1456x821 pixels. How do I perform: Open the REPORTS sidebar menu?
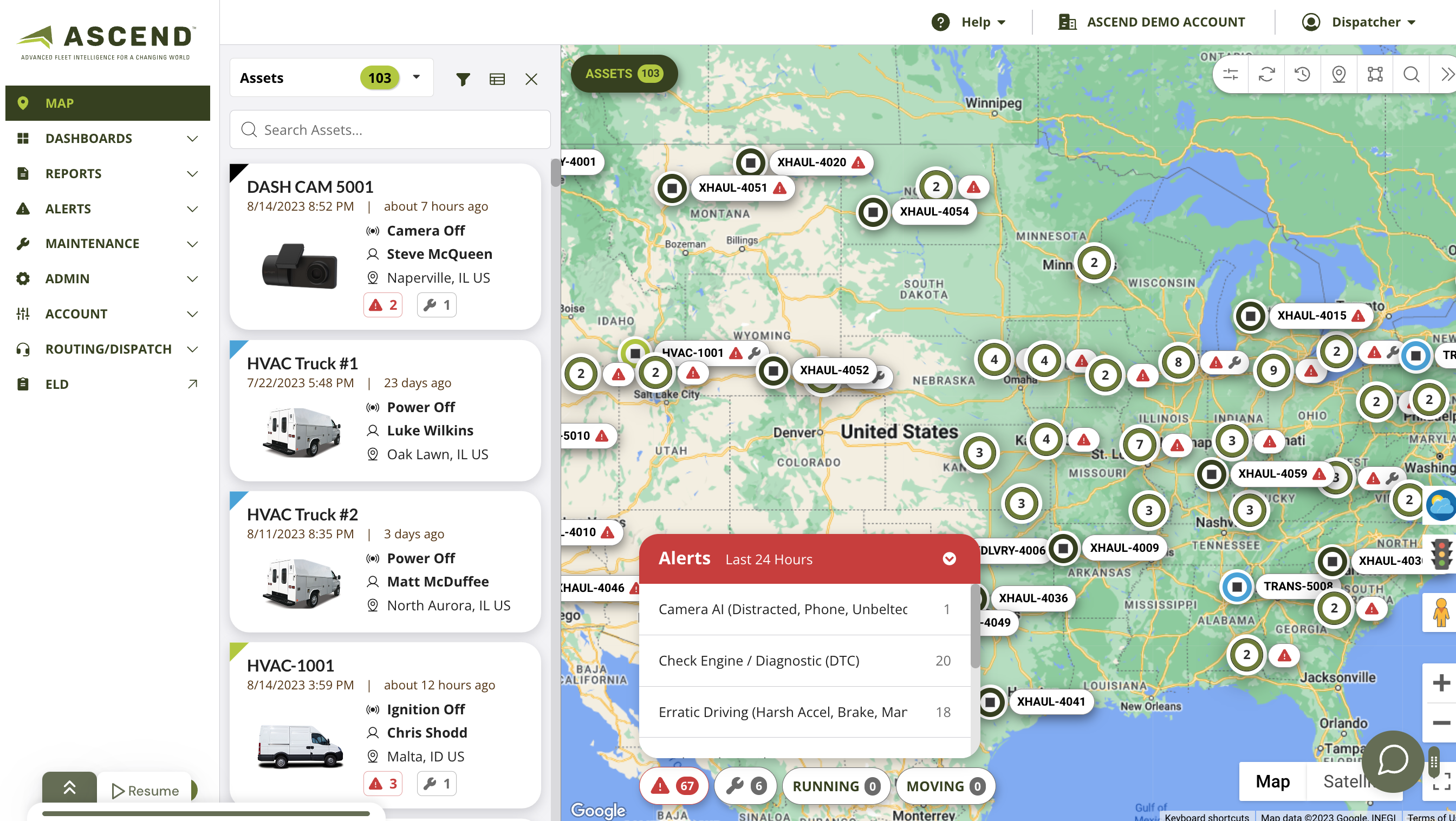pyautogui.click(x=74, y=173)
